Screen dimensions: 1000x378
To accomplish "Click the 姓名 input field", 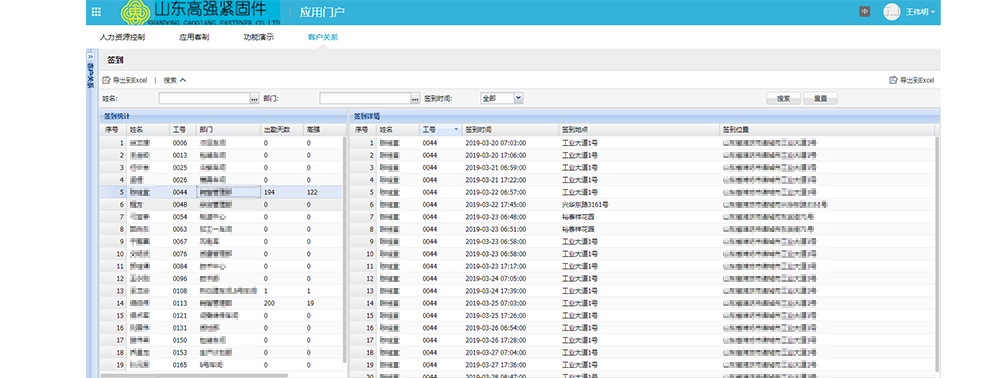I will point(204,98).
